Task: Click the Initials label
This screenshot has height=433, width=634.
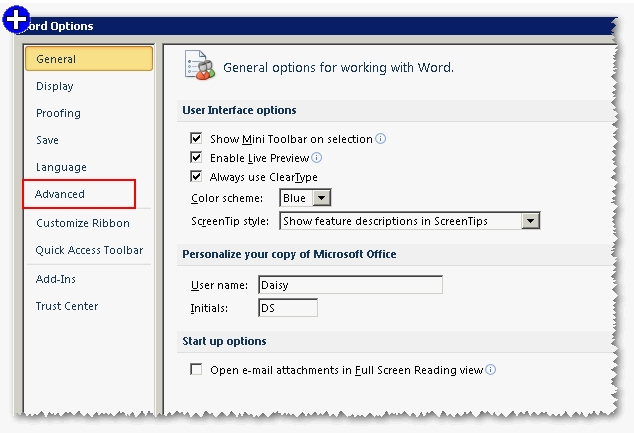Action: coord(209,308)
